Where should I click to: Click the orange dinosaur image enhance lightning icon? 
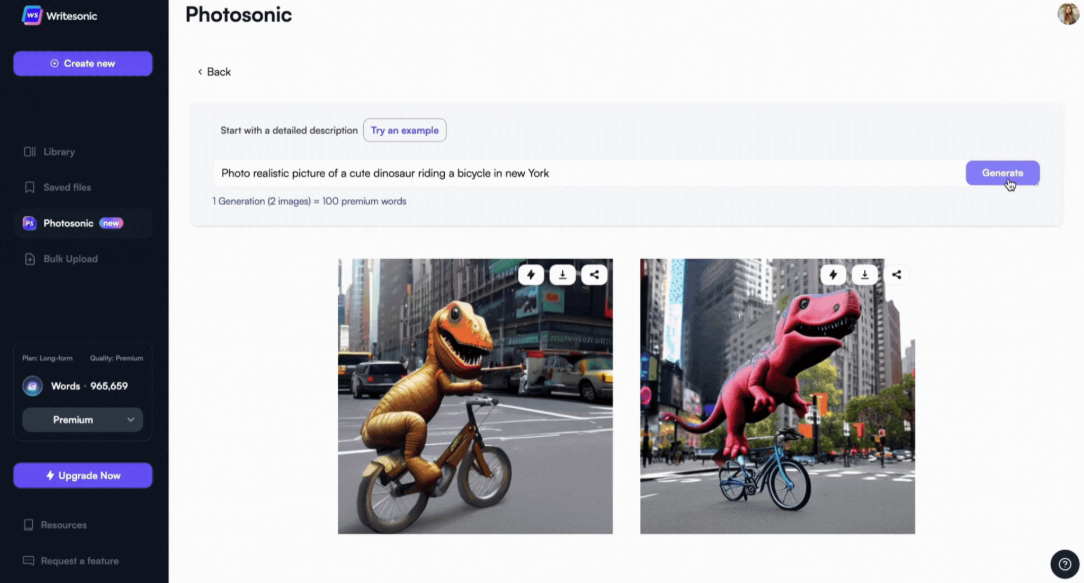pos(531,275)
